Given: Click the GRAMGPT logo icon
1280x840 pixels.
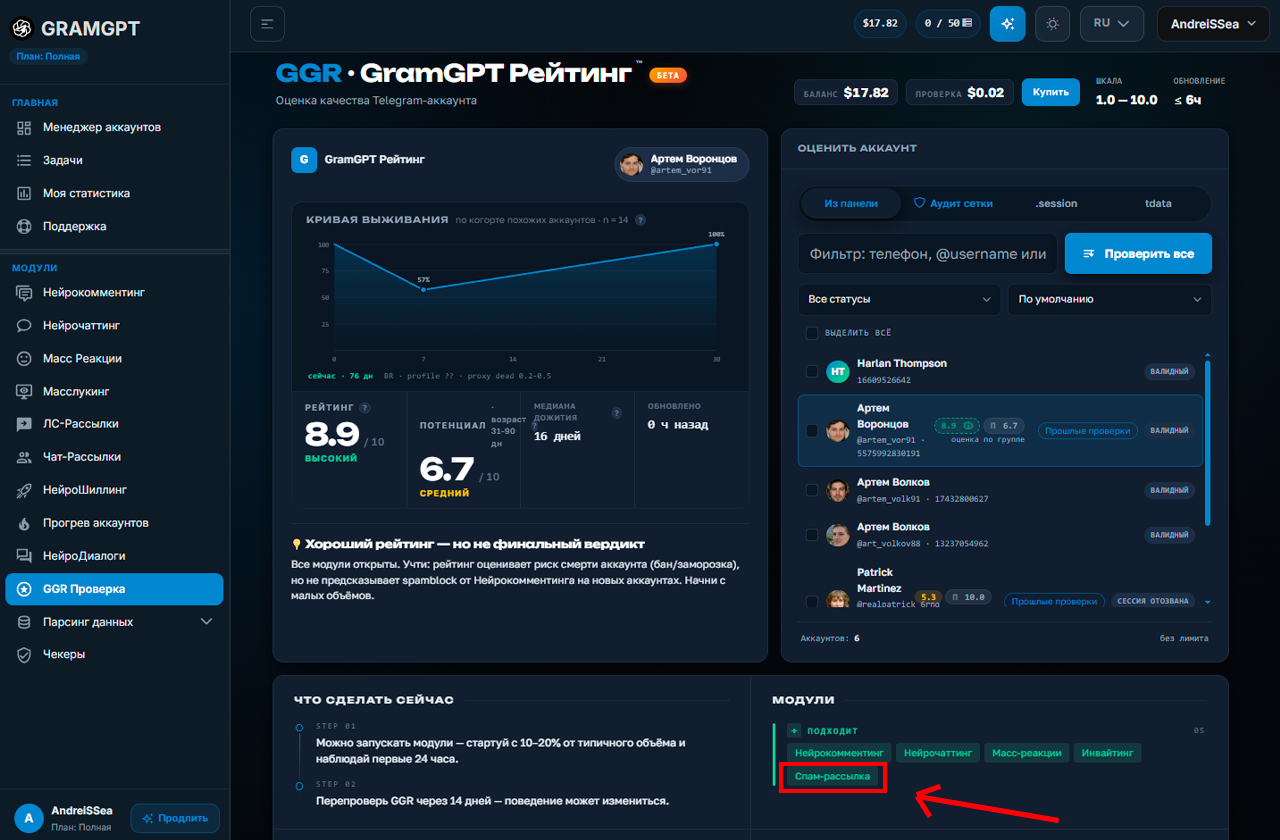Looking at the screenshot, I should coord(22,29).
